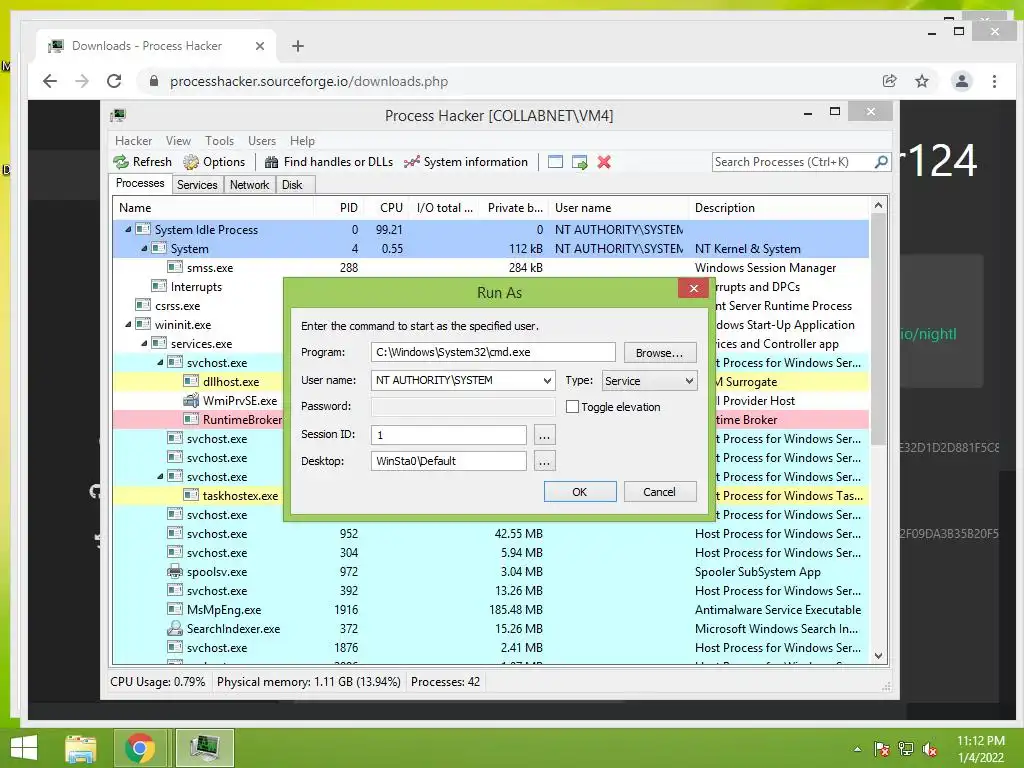Viewport: 1024px width, 768px height.
Task: Open Chrome three-dot menu
Action: (994, 81)
